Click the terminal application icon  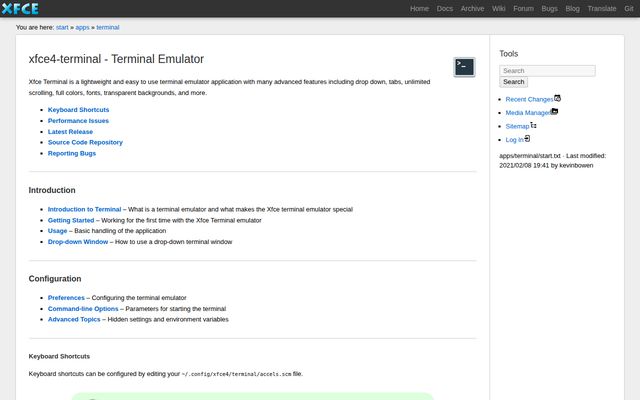[464, 67]
